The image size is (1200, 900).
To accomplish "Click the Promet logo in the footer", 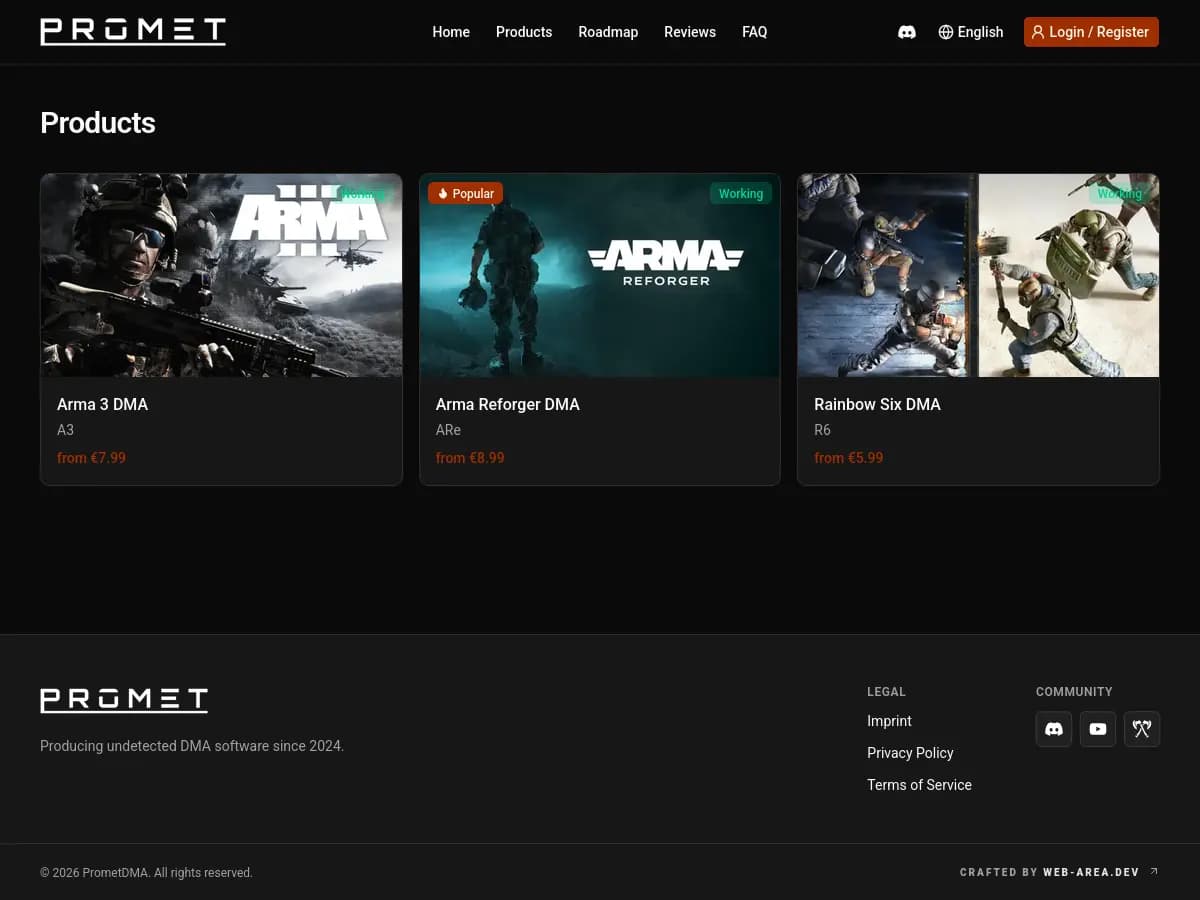I will (x=124, y=700).
